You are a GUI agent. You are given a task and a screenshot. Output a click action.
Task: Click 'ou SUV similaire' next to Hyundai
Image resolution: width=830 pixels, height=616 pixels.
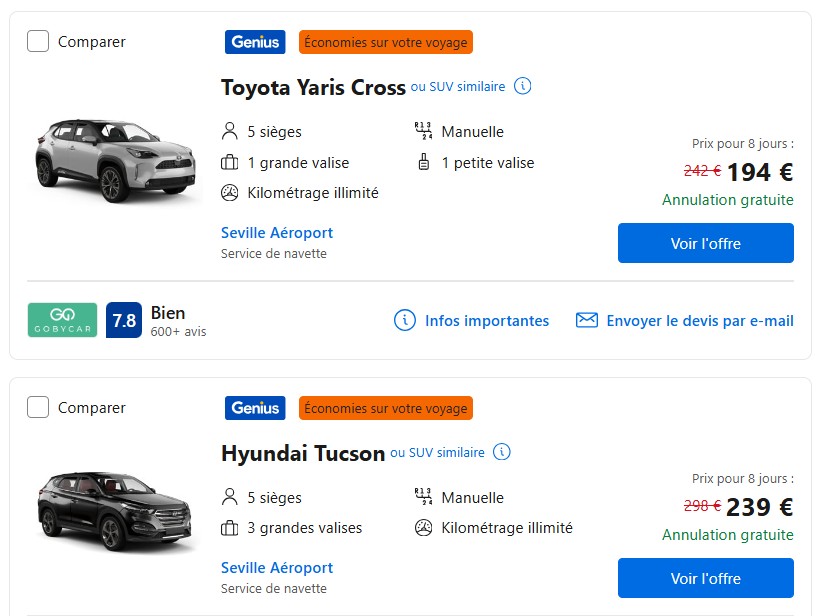tap(437, 453)
